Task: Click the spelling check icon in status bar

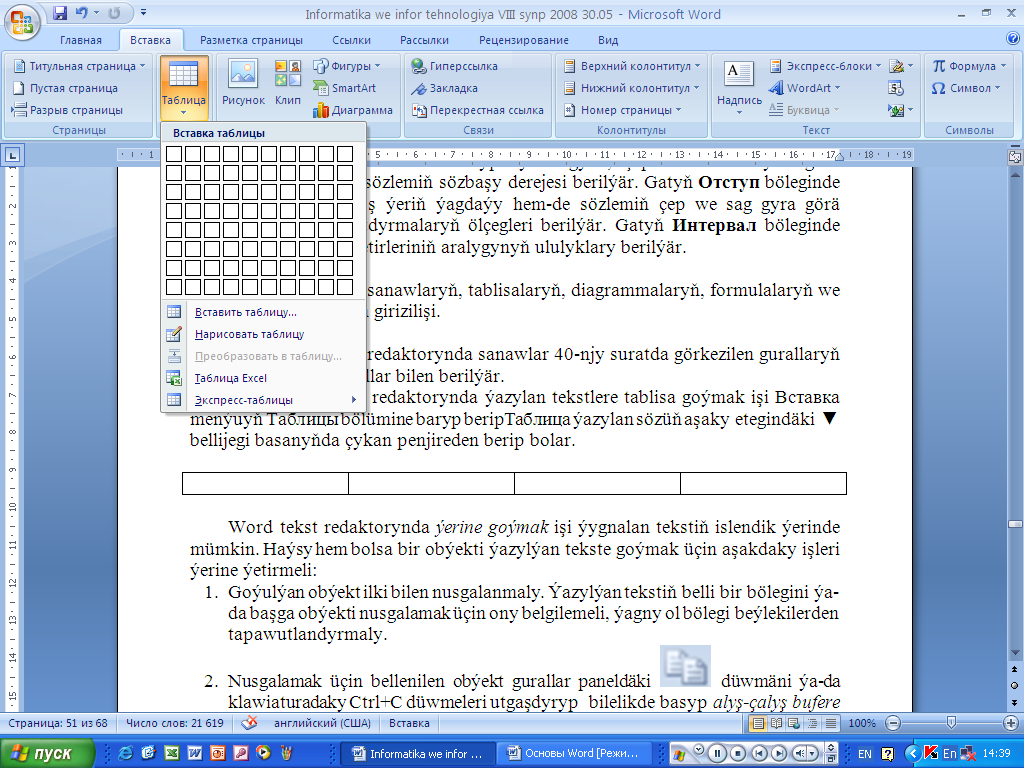Action: click(249, 723)
